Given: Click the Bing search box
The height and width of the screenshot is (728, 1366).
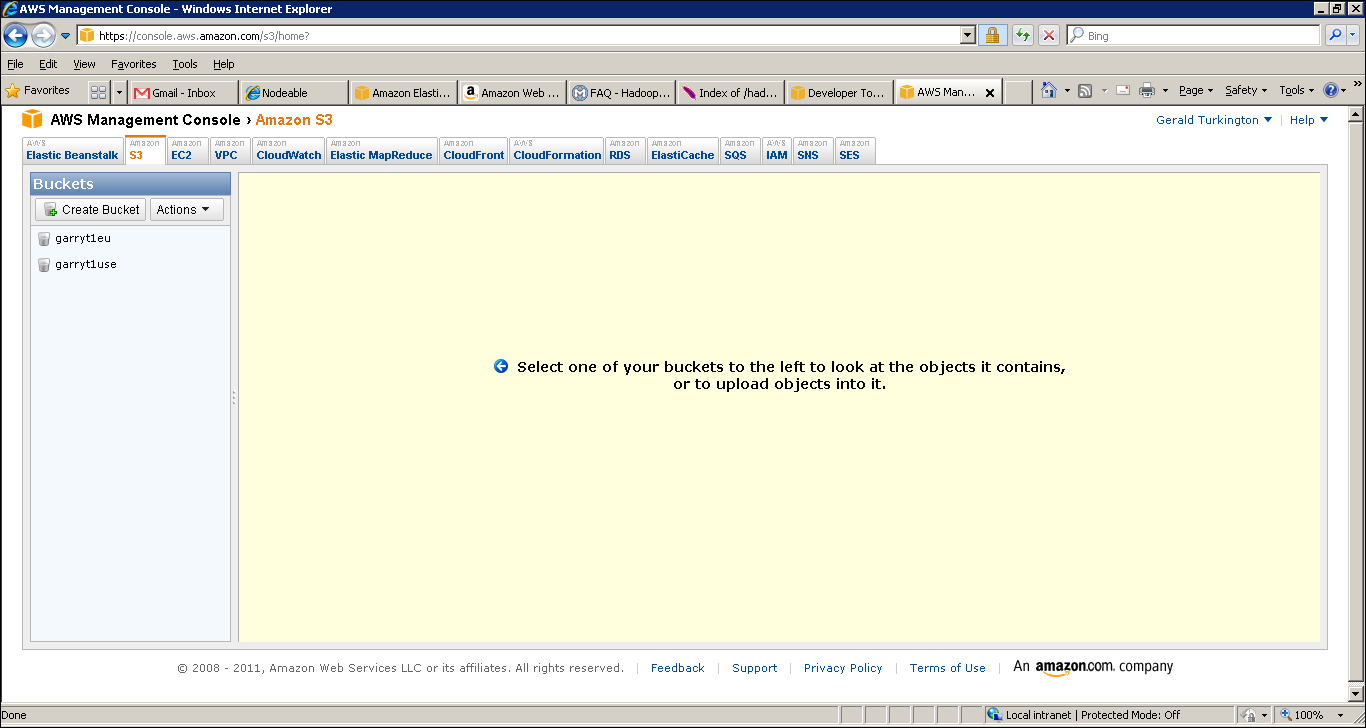Looking at the screenshot, I should [1194, 35].
